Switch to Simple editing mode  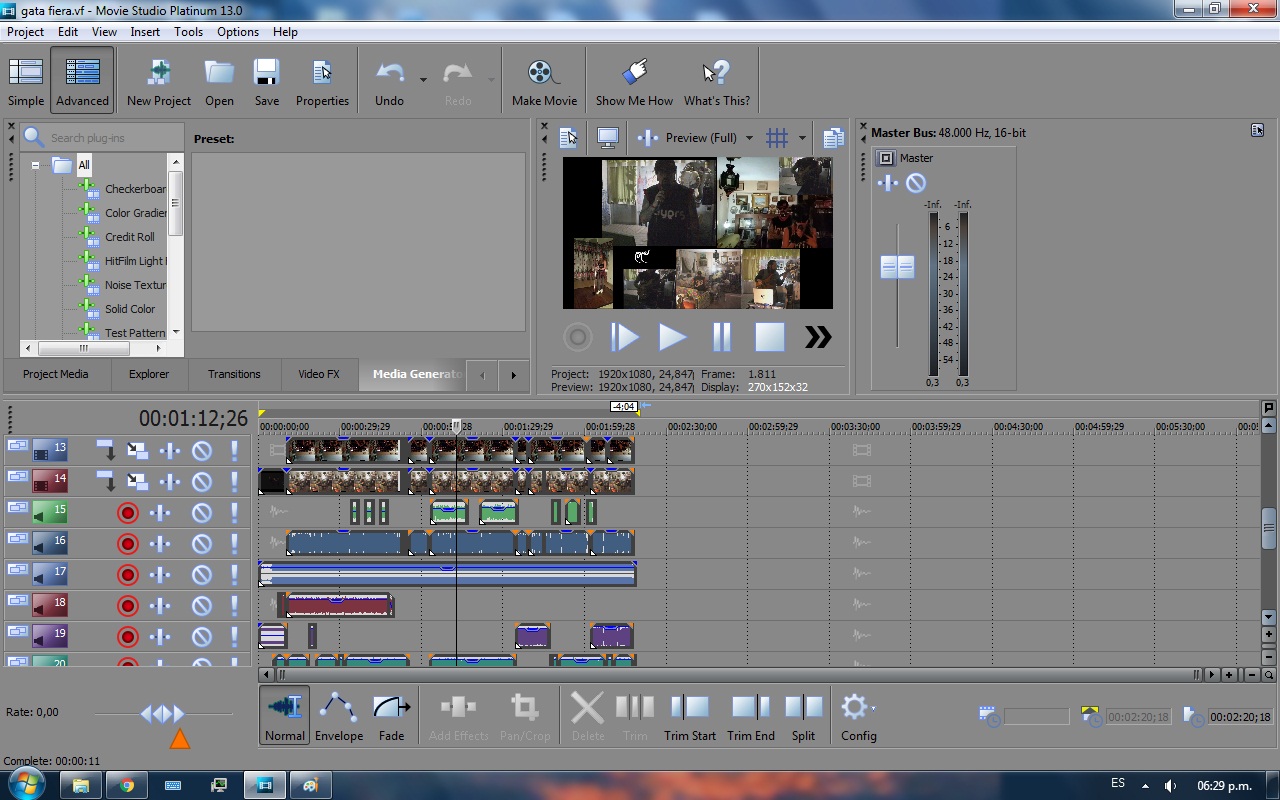26,81
